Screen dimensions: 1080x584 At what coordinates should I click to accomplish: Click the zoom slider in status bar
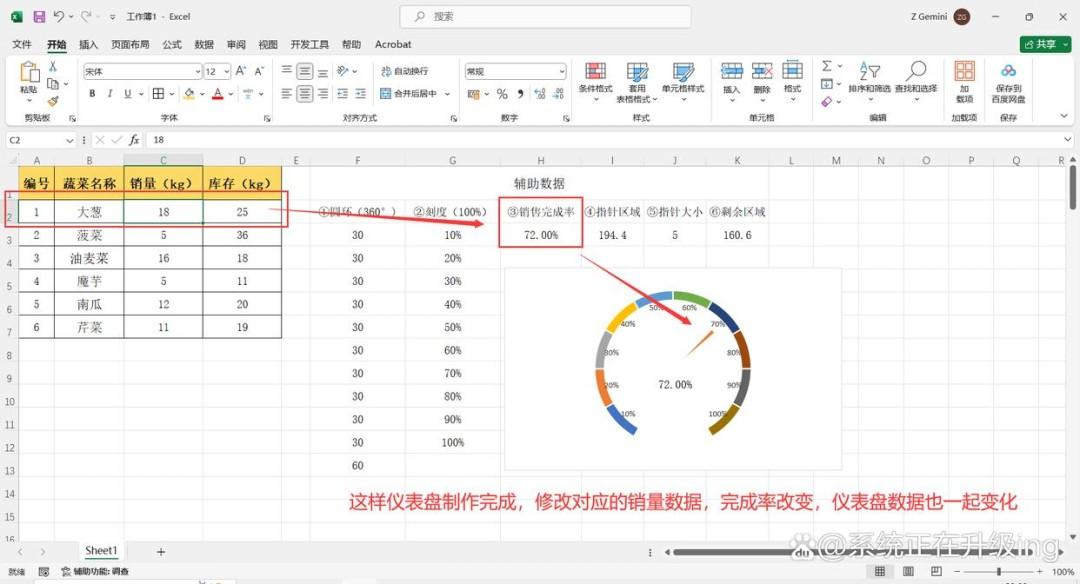(999, 572)
